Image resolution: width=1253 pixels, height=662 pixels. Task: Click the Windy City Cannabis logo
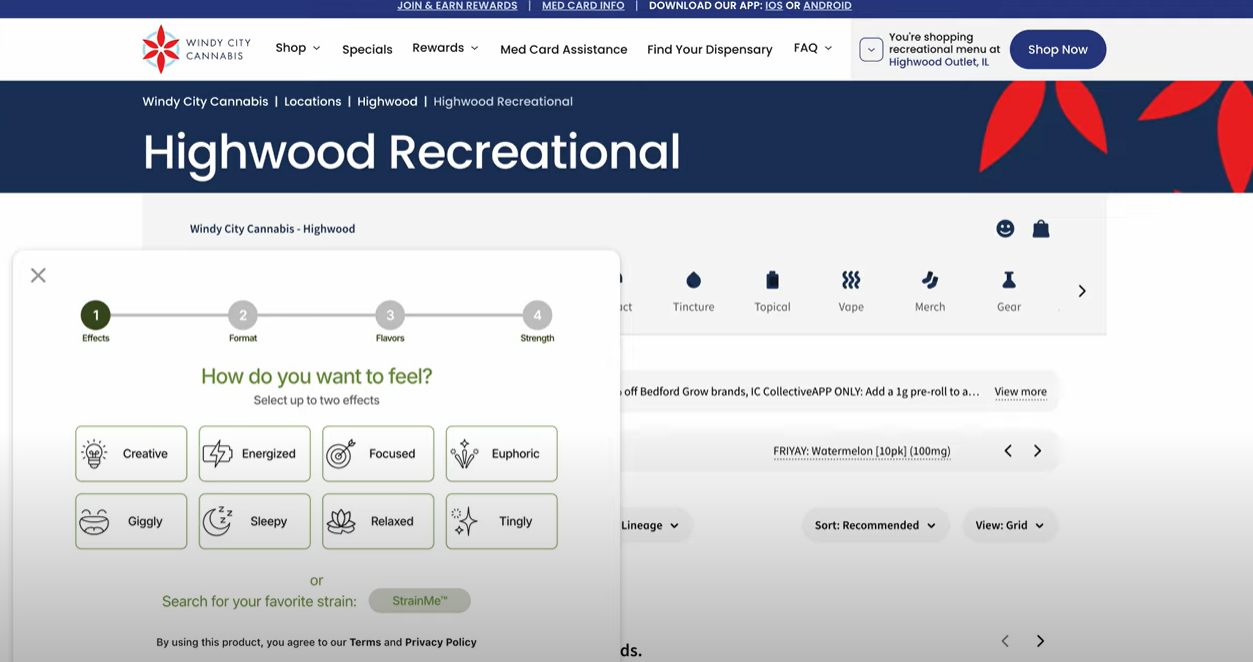point(197,49)
